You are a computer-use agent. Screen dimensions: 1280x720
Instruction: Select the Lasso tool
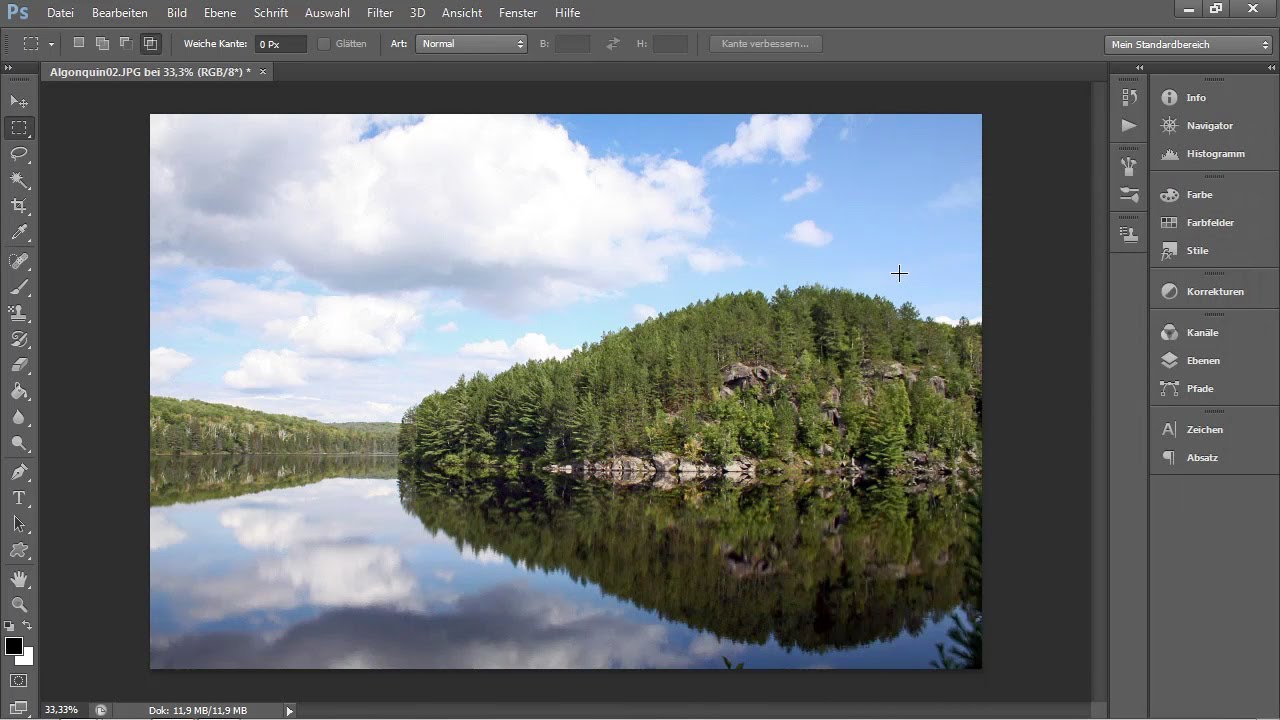coord(19,154)
